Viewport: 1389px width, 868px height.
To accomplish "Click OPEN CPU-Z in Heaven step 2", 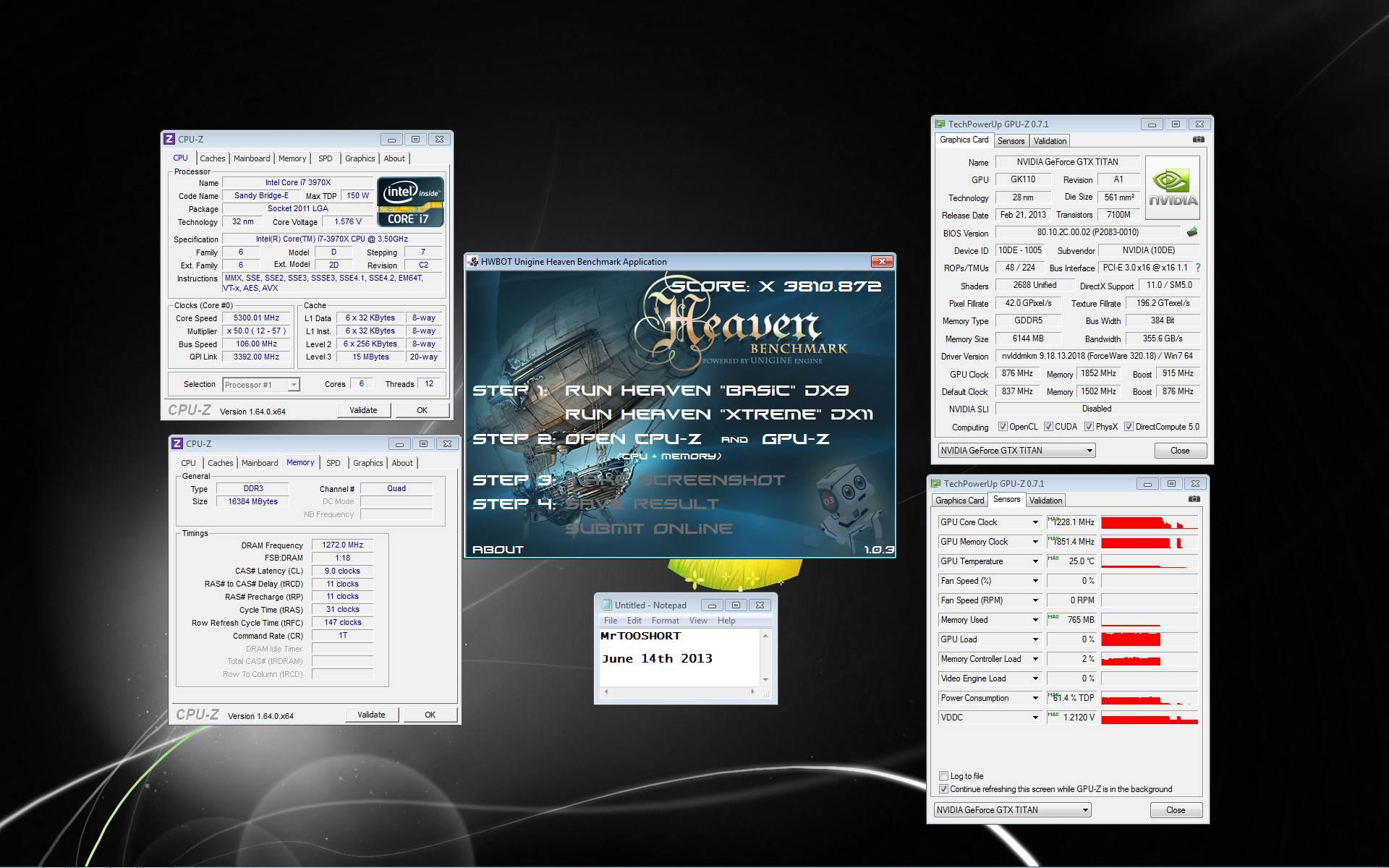I will click(x=634, y=439).
